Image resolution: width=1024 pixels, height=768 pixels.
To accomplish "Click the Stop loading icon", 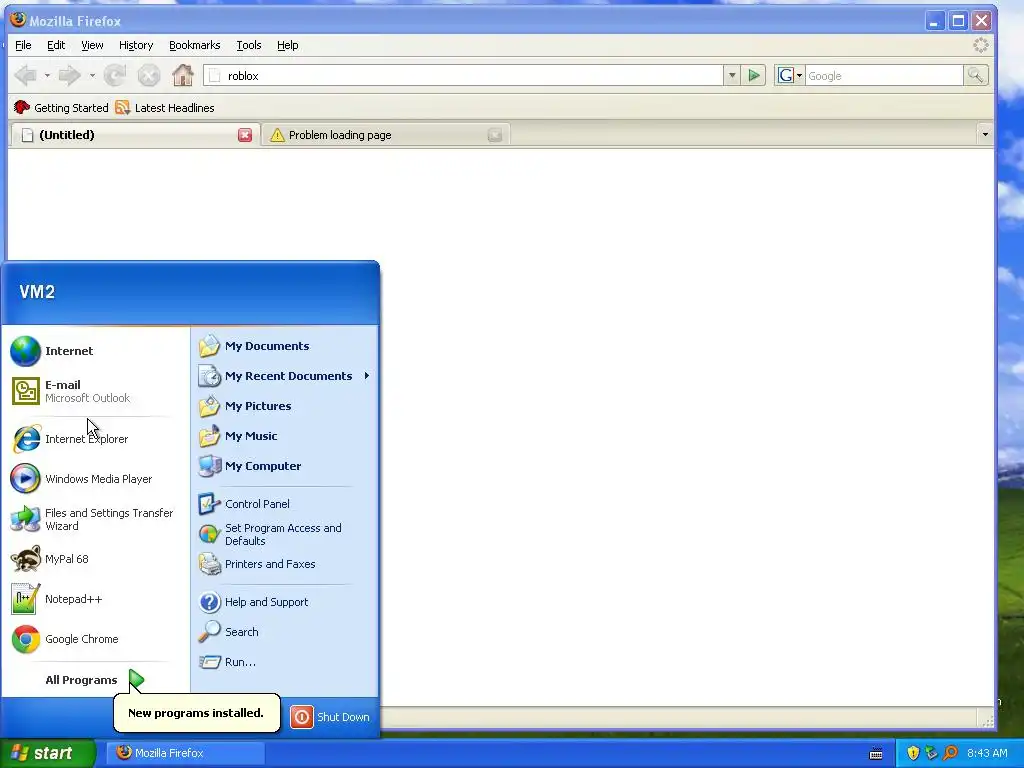I will [149, 76].
